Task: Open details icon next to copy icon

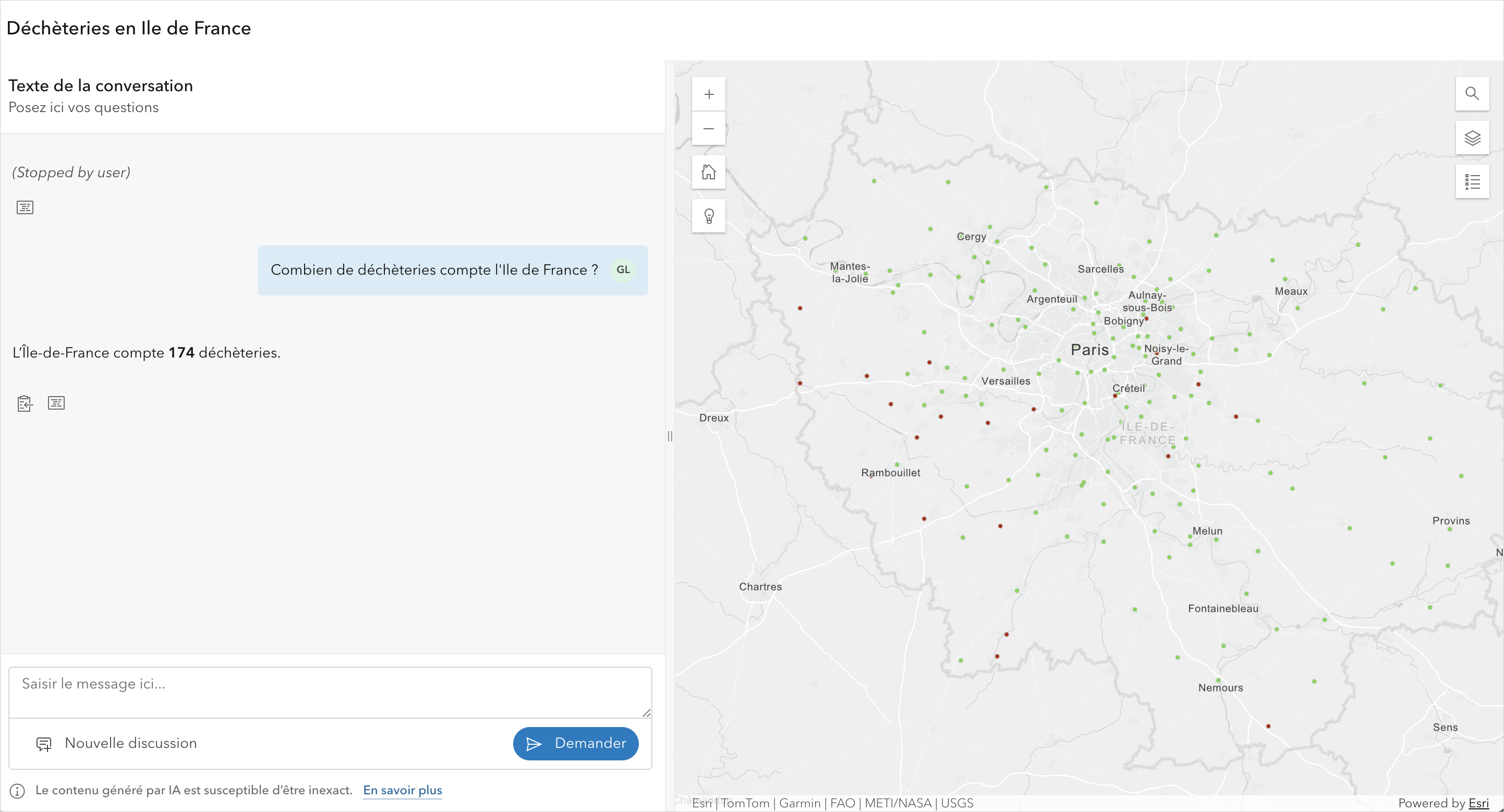Action: 56,402
